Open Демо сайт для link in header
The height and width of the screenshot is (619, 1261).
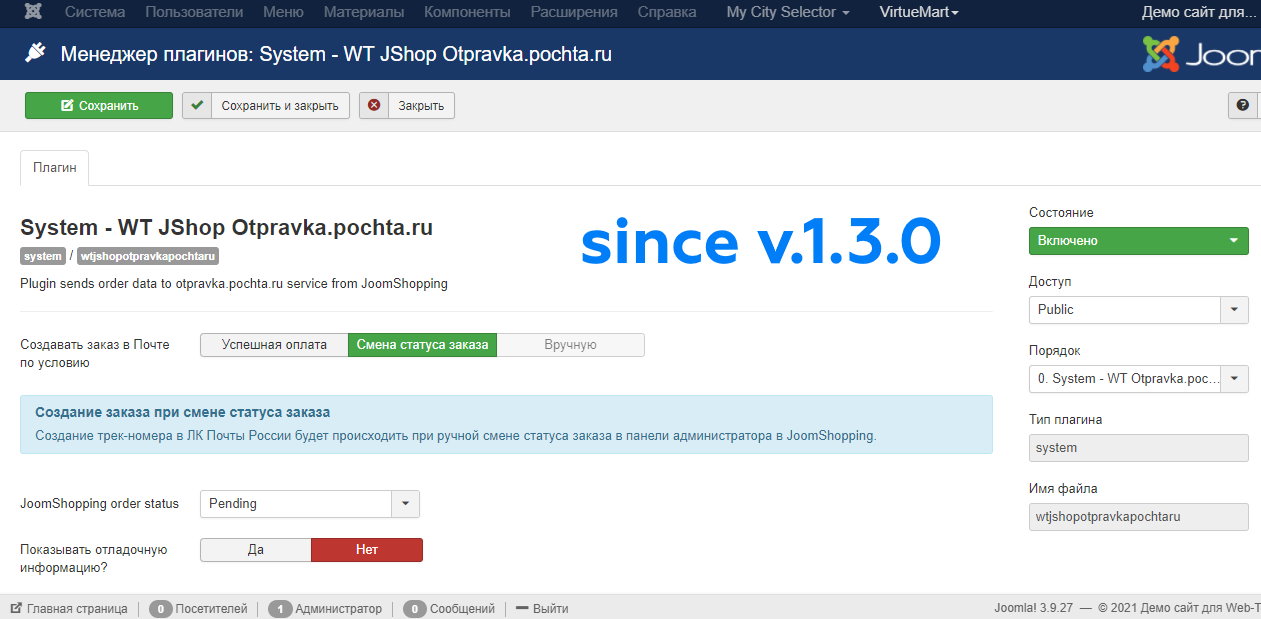click(x=1198, y=12)
